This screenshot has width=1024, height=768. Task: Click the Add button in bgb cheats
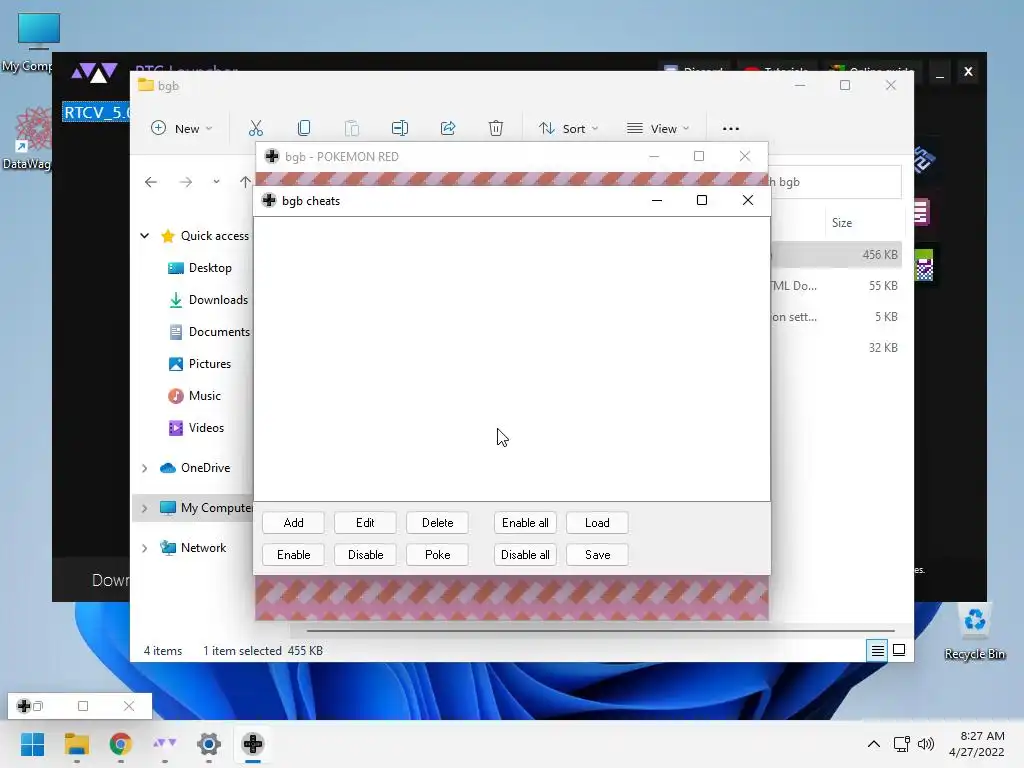(x=293, y=522)
